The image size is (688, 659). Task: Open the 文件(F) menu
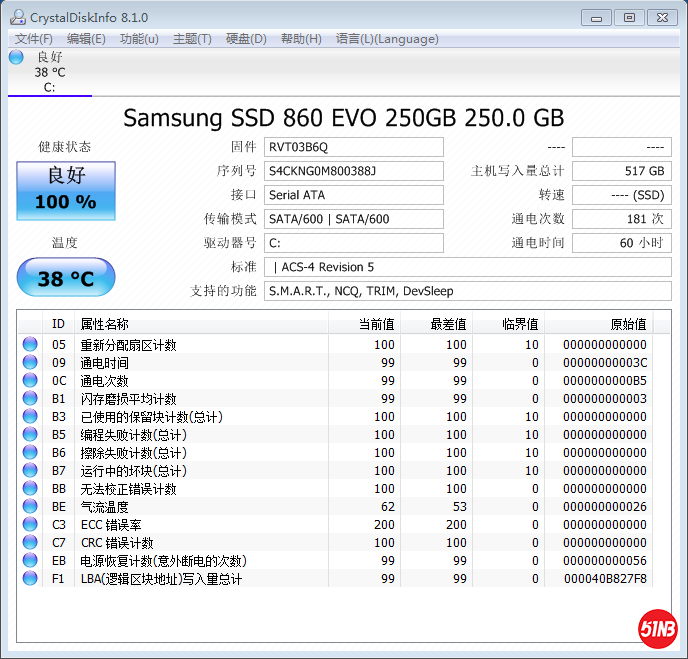tap(34, 39)
